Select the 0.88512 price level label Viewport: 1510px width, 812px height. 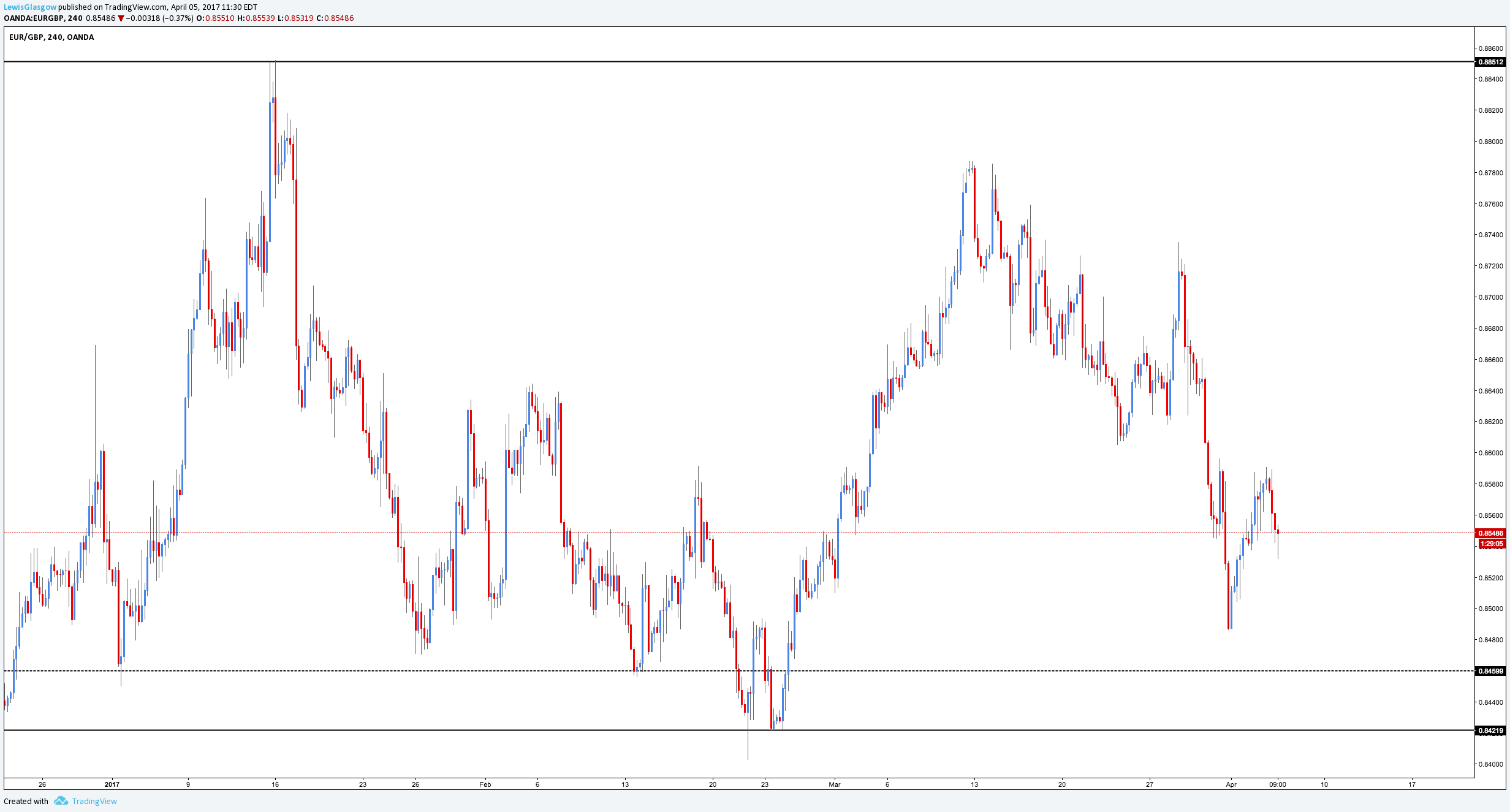coord(1490,62)
